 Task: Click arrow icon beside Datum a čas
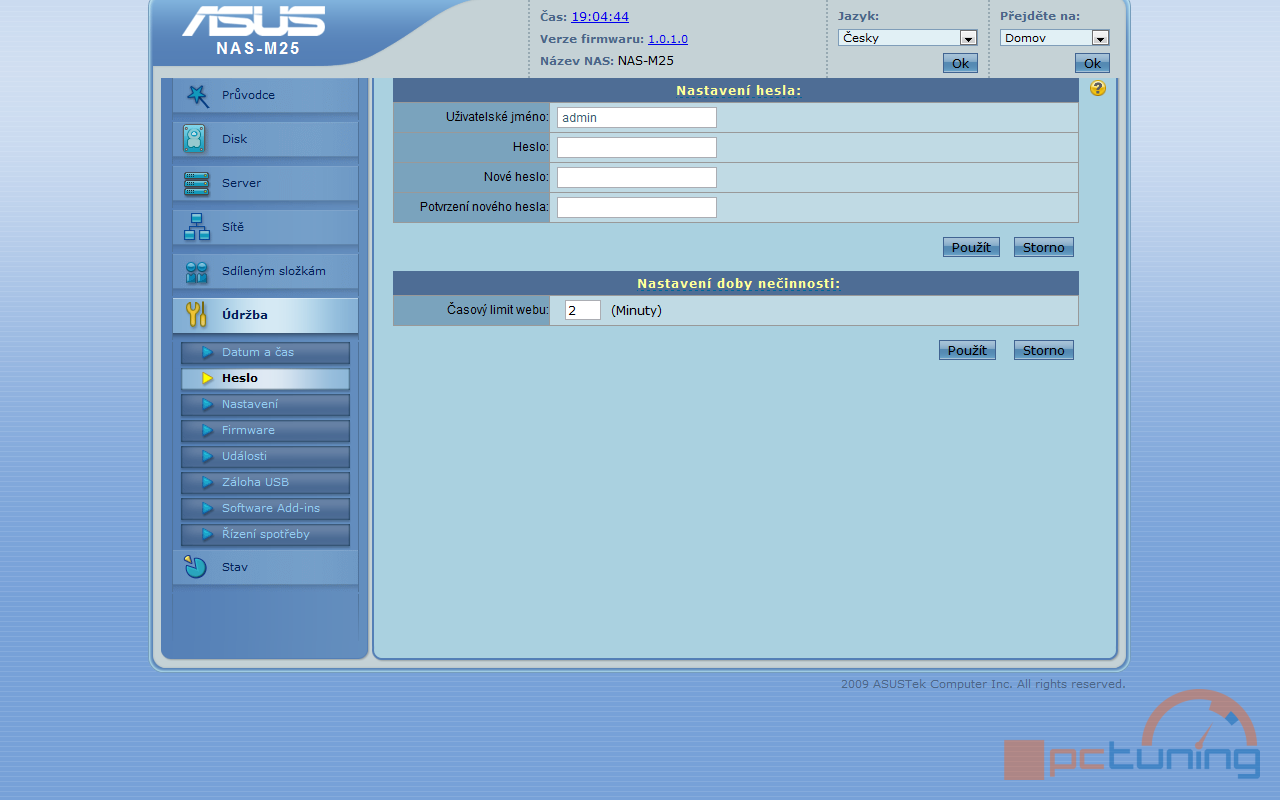click(208, 352)
